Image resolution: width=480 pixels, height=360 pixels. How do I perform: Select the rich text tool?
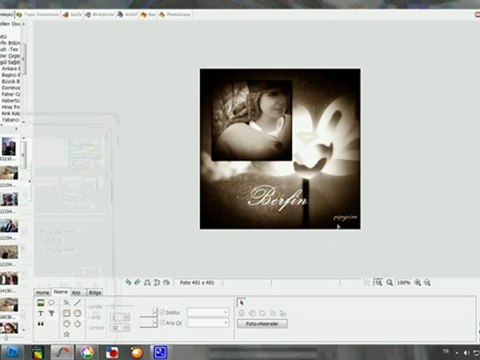point(51,313)
